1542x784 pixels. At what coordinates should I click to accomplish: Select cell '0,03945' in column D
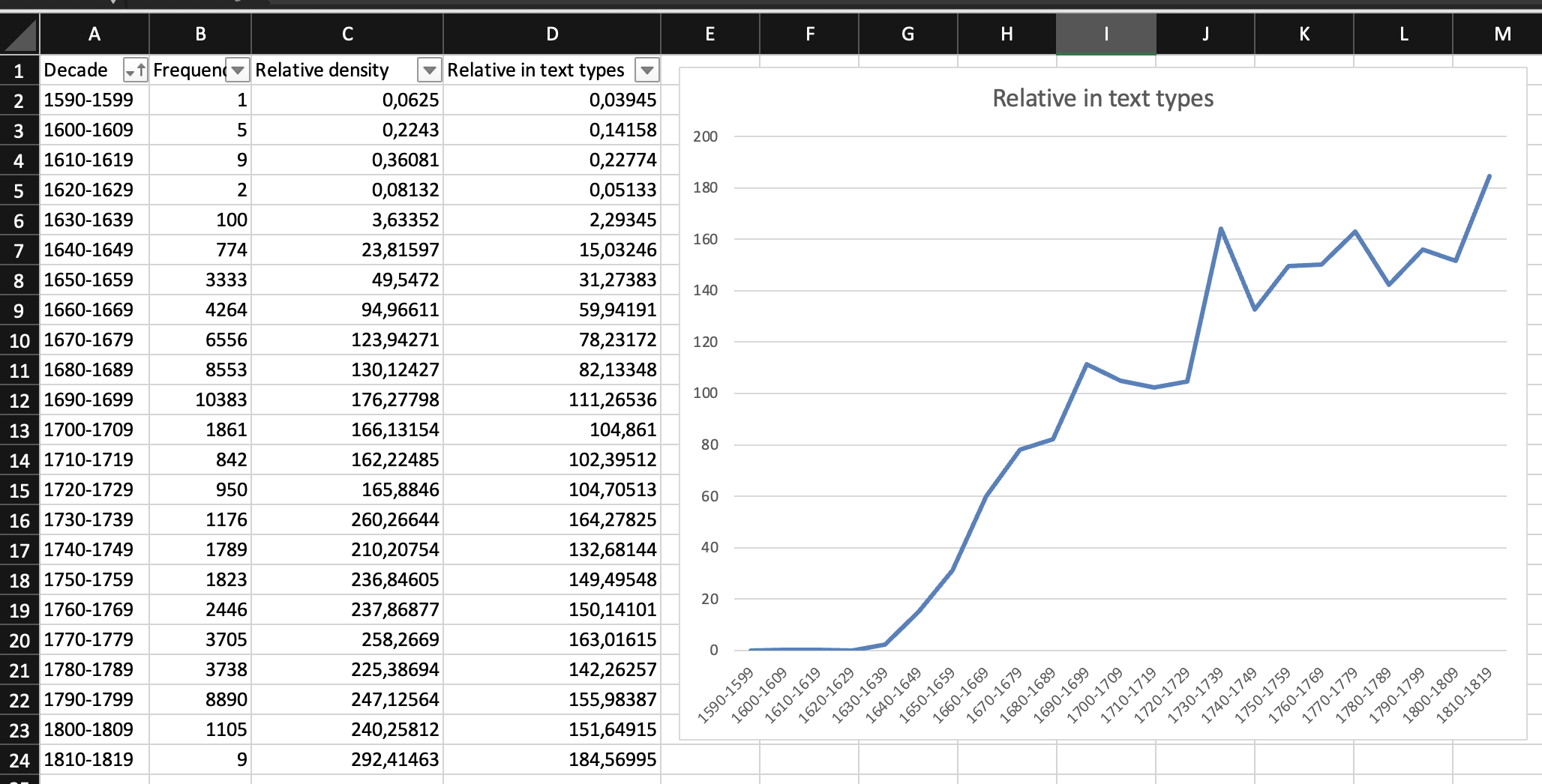pos(552,100)
